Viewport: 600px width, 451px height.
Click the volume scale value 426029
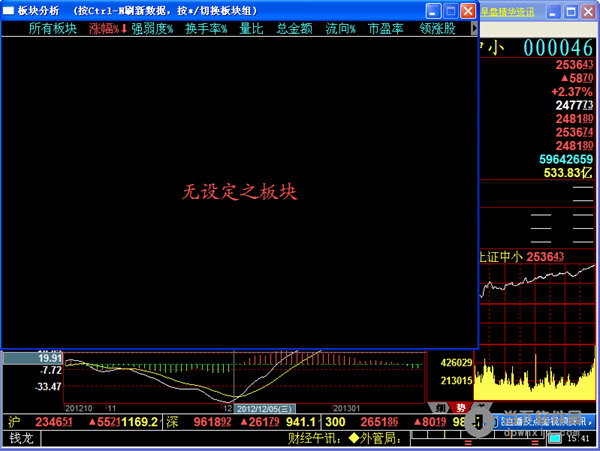[x=457, y=363]
